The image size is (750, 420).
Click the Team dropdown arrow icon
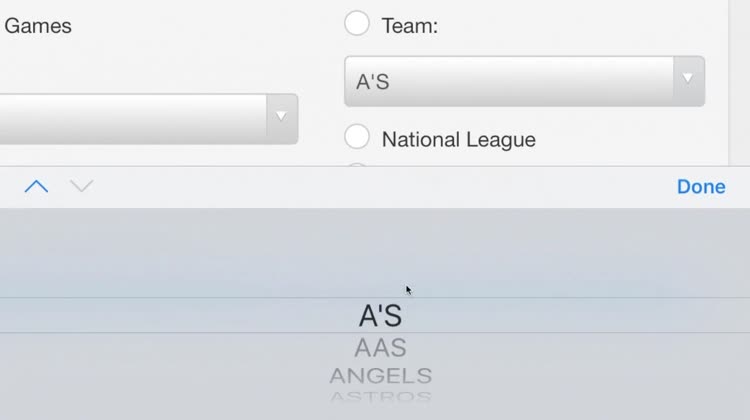[687, 79]
